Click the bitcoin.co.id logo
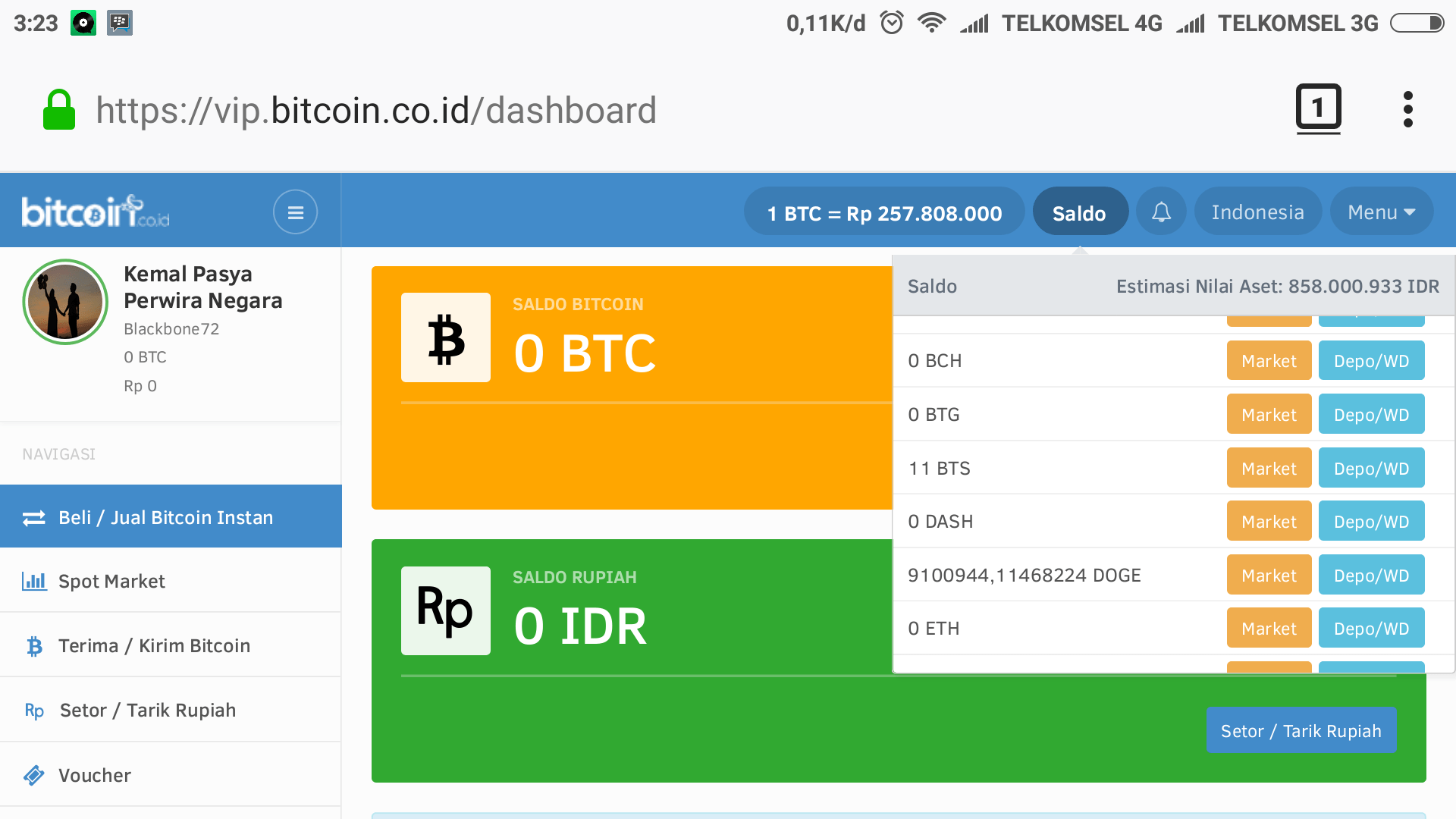This screenshot has width=1456, height=819. pos(96,212)
